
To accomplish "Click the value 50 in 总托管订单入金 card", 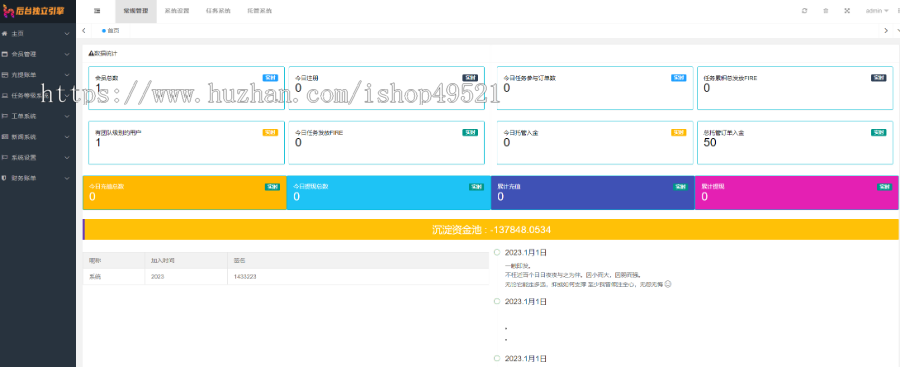I will (710, 142).
